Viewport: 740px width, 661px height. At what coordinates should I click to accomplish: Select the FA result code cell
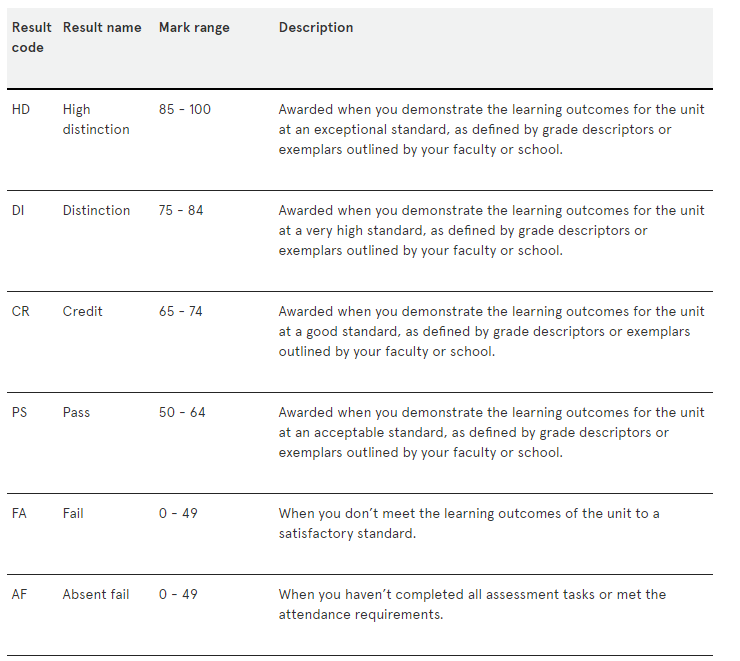(20, 513)
